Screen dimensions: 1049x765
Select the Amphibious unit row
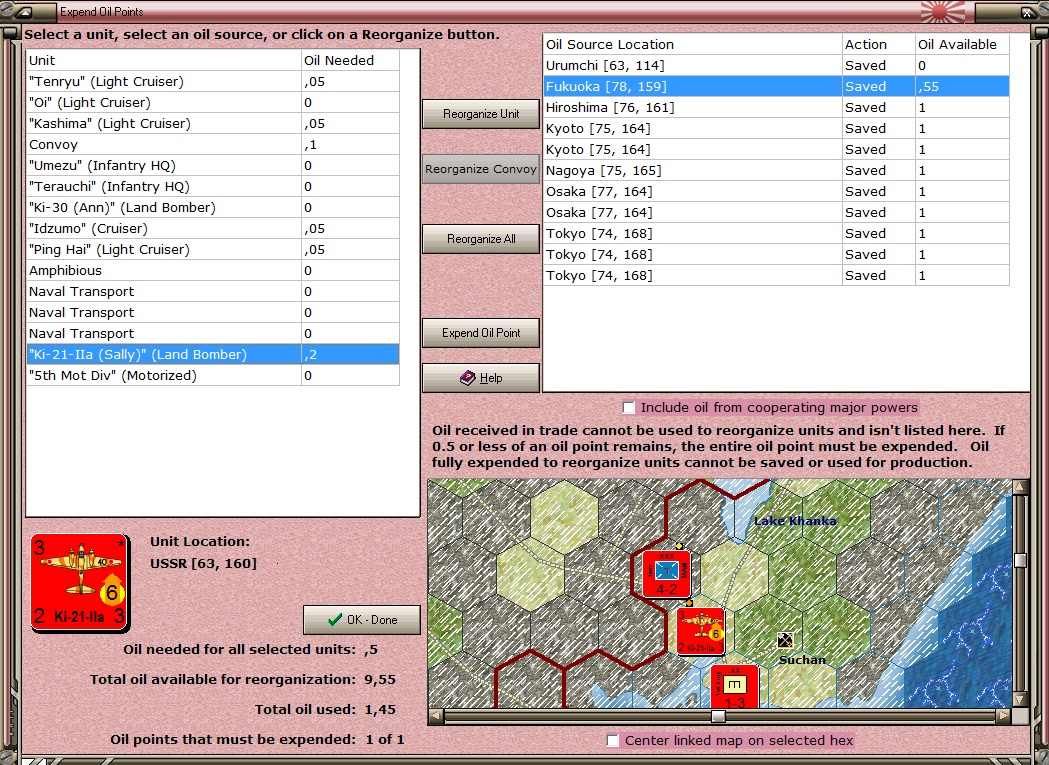(213, 270)
